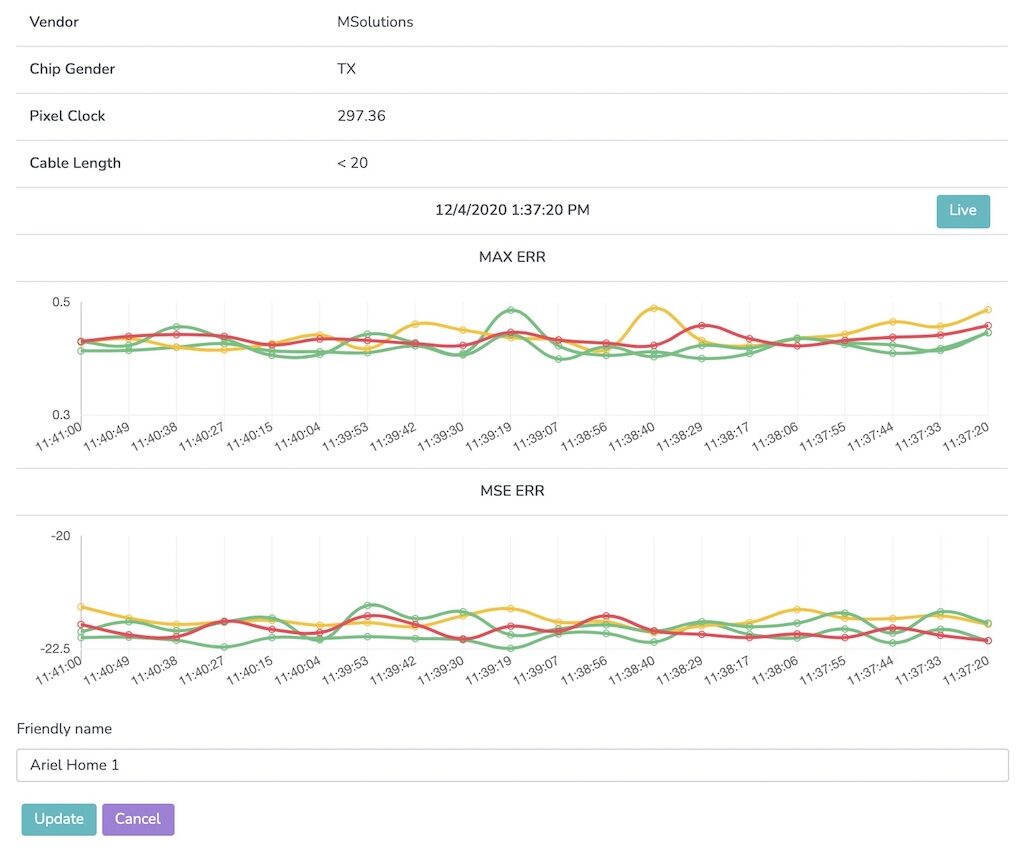
Task: Click the Live button
Action: (x=962, y=211)
